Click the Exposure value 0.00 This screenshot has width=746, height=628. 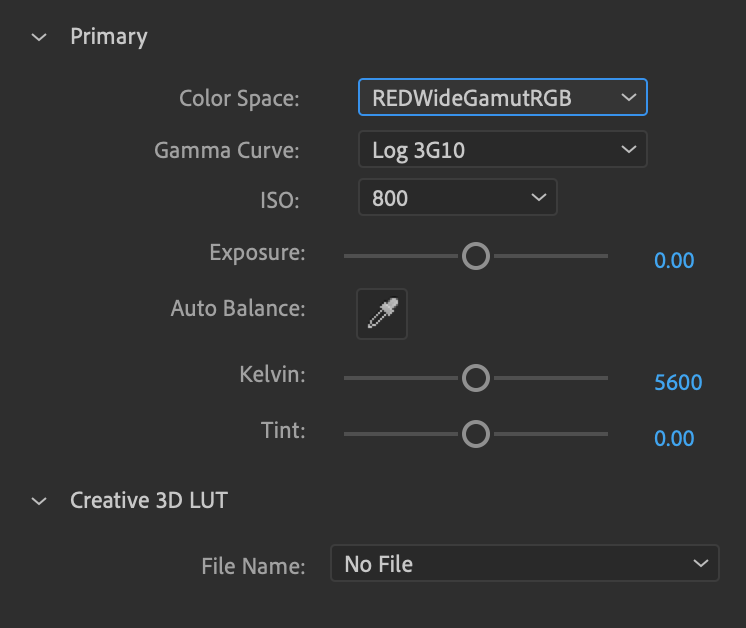click(x=674, y=260)
